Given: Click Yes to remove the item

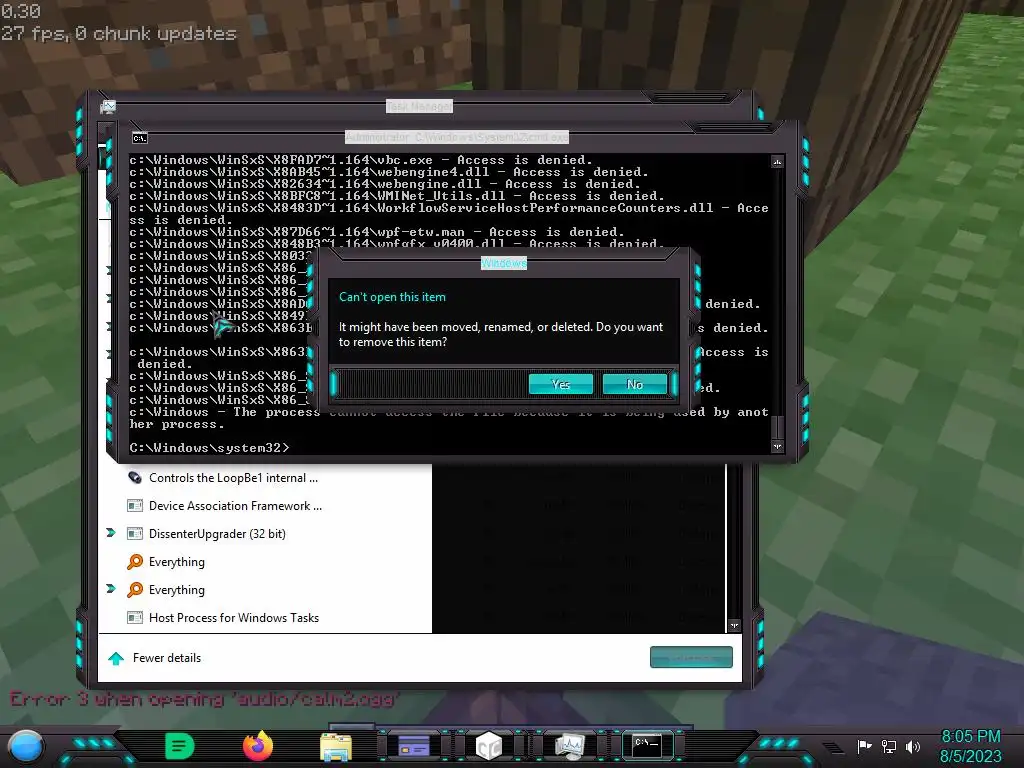Looking at the screenshot, I should click(560, 385).
